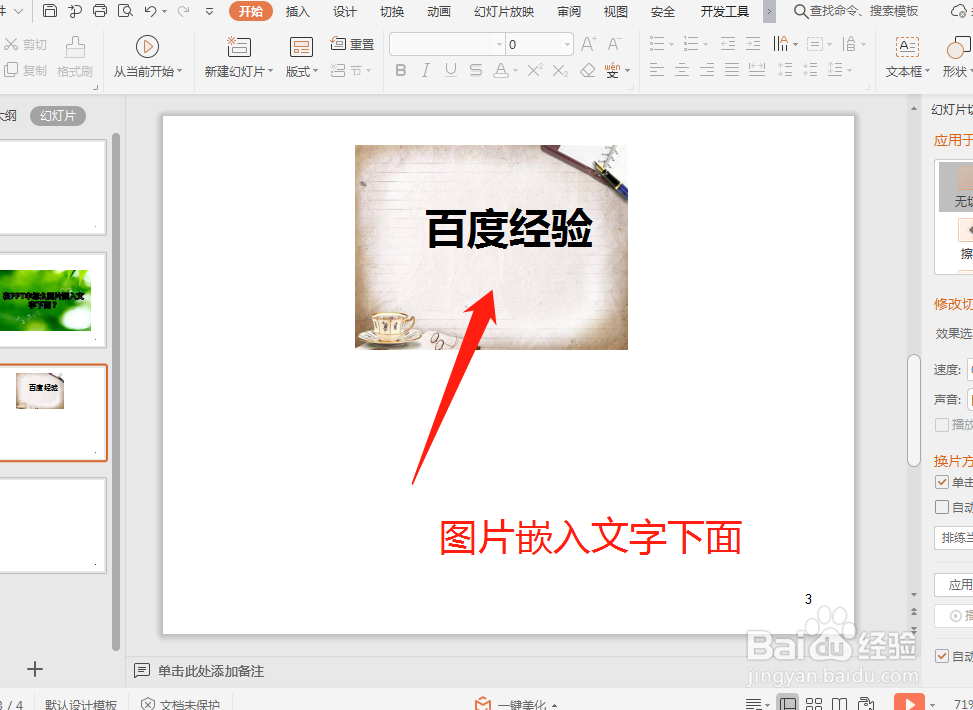Image resolution: width=973 pixels, height=710 pixels.
Task: Click the 形状 shapes icon
Action: (x=959, y=47)
